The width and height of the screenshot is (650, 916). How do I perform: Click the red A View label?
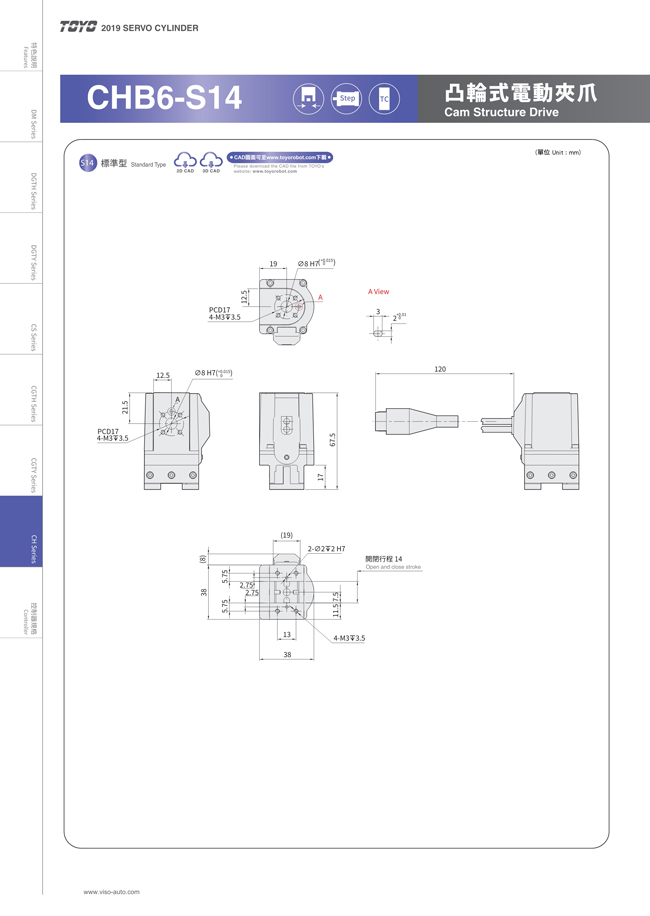coord(378,292)
